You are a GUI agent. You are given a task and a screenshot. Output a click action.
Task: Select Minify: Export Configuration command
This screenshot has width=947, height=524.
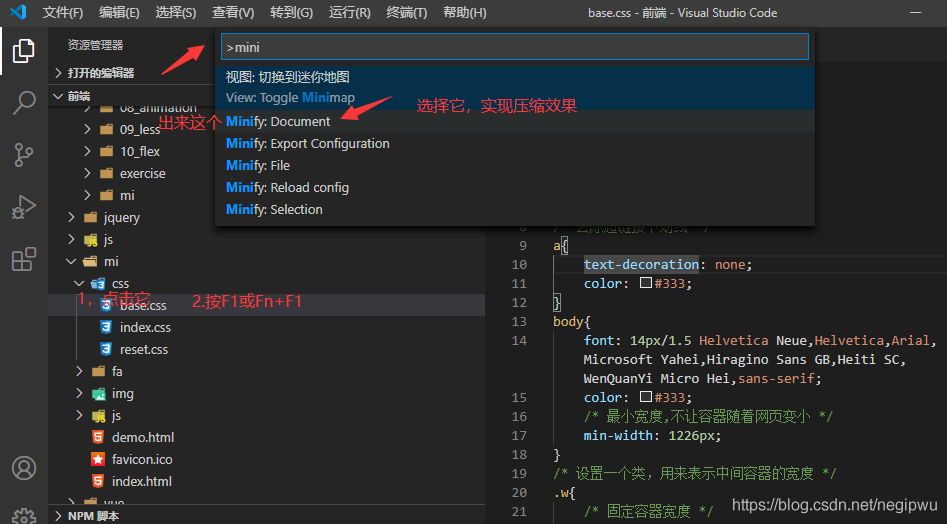(515, 144)
